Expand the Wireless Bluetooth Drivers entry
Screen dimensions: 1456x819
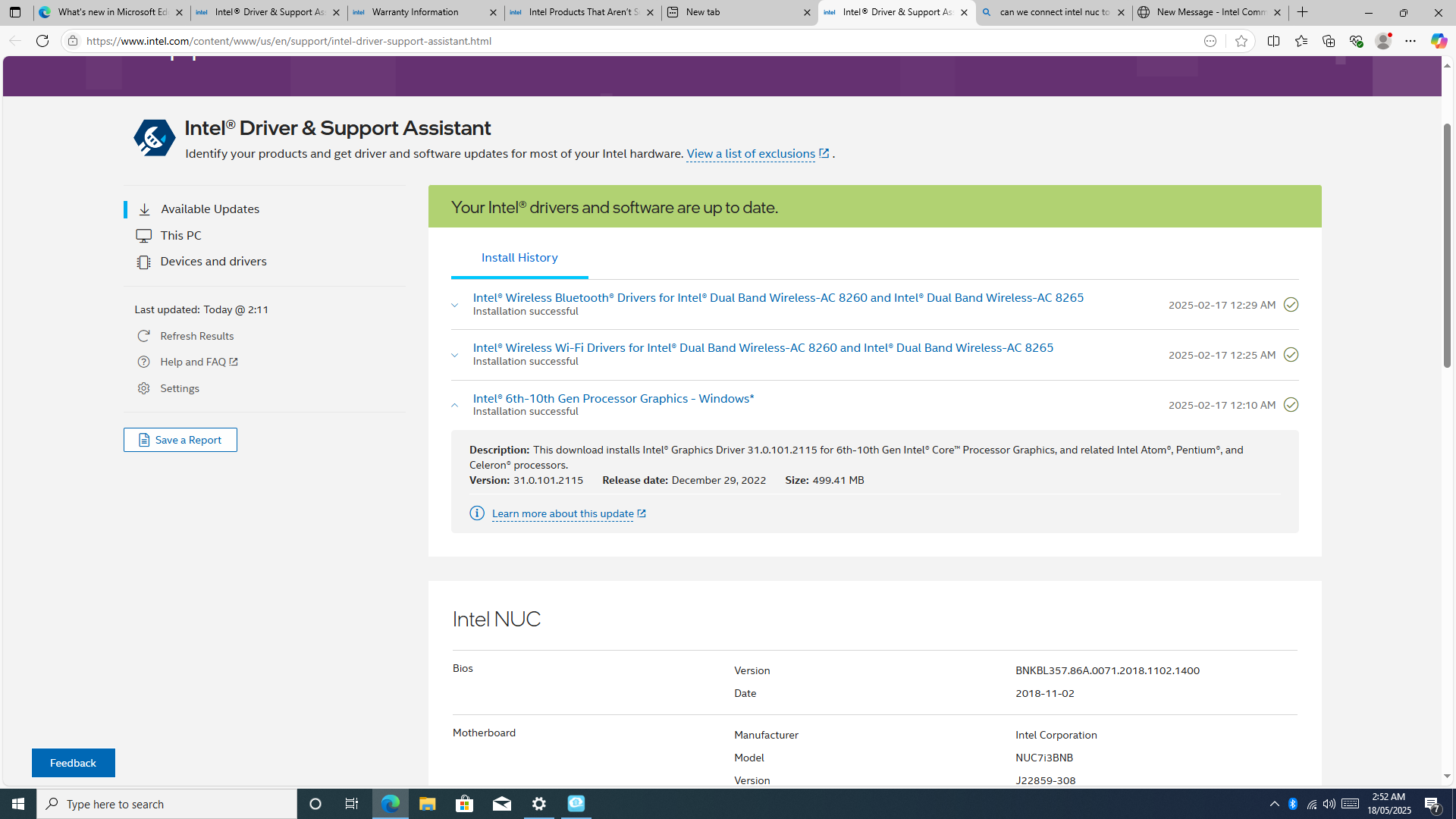(455, 305)
